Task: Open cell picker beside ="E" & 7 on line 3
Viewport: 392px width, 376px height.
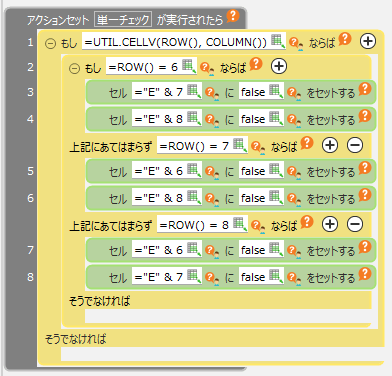Action: pyautogui.click(x=194, y=91)
